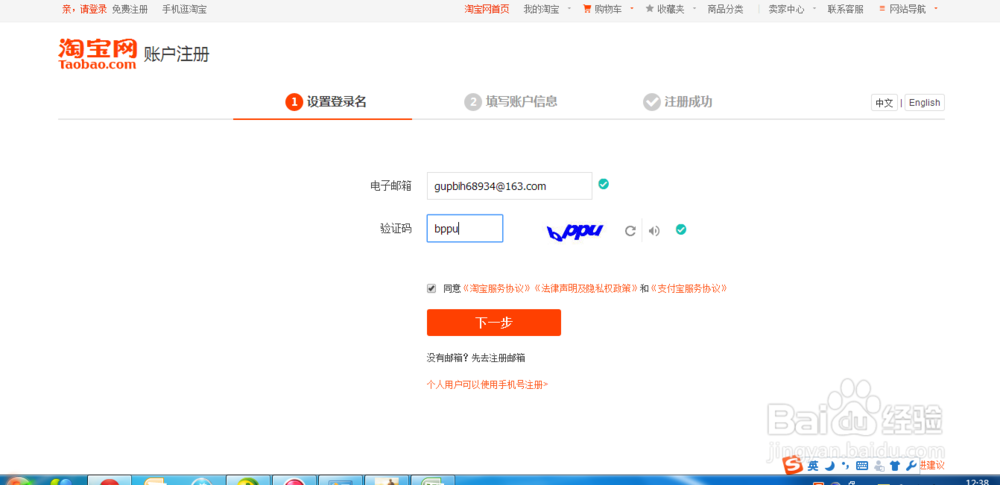Click the Sogou input method S logo

click(793, 466)
